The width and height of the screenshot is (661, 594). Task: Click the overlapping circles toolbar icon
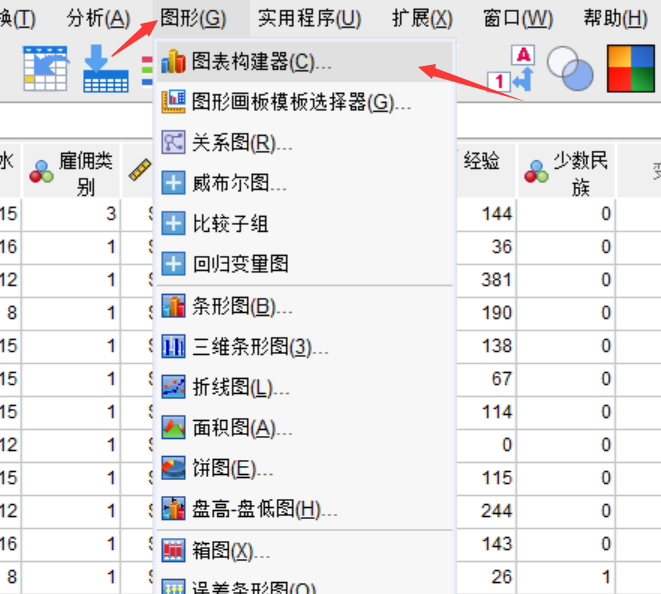point(570,68)
